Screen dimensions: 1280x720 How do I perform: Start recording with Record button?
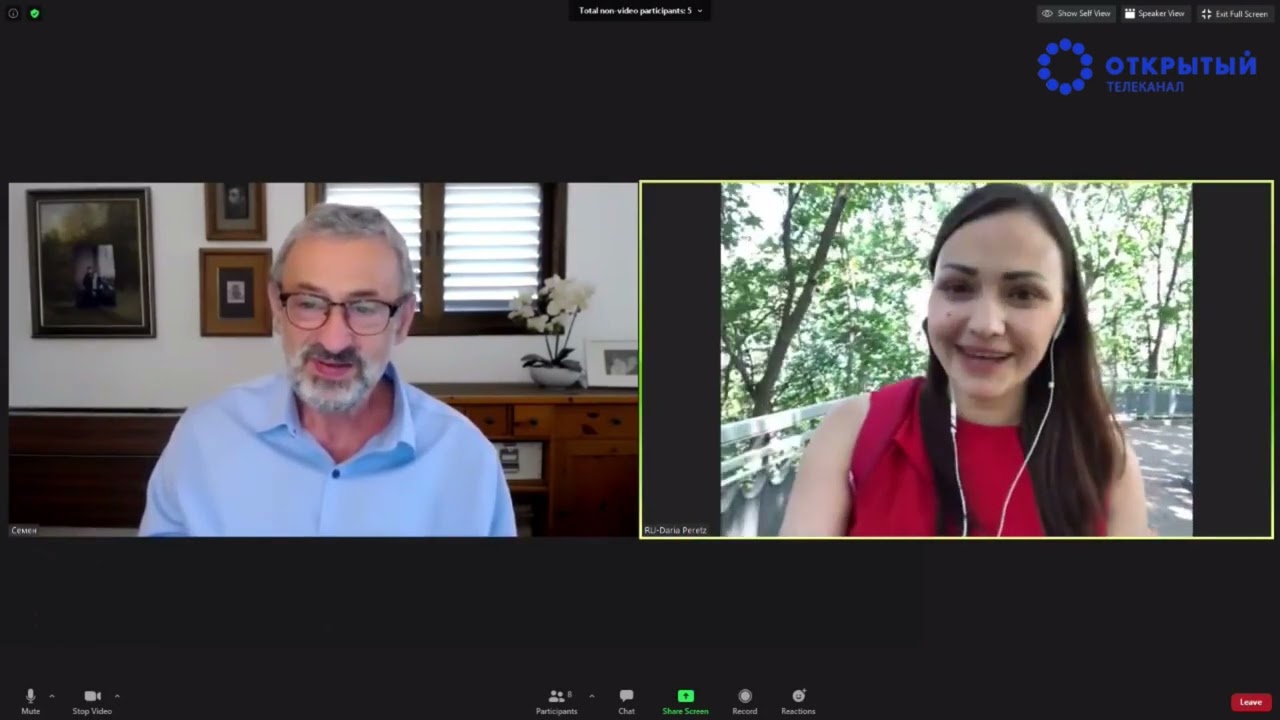pos(745,701)
